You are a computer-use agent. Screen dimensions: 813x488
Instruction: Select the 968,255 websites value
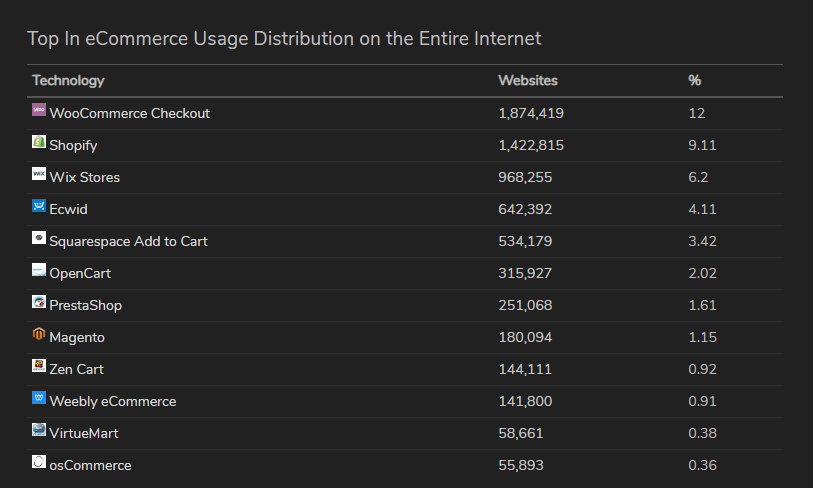pyautogui.click(x=525, y=177)
